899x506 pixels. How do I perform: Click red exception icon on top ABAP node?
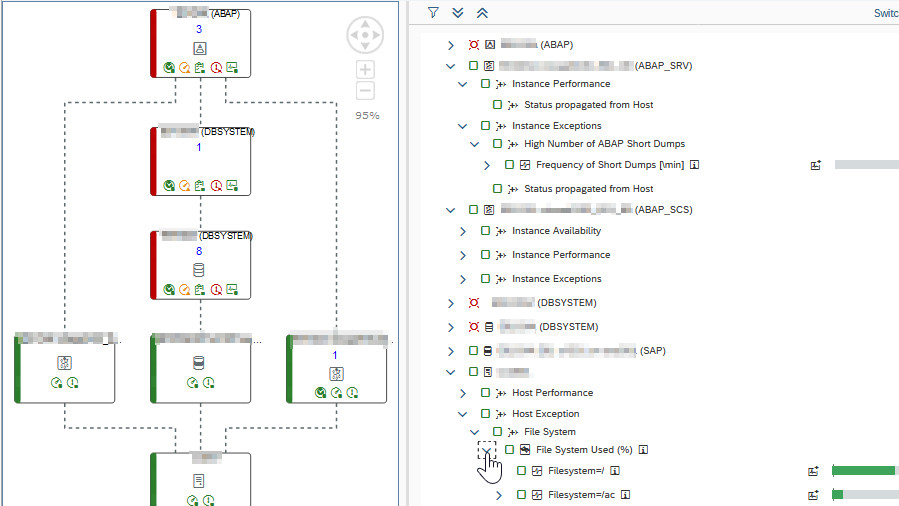tap(216, 69)
